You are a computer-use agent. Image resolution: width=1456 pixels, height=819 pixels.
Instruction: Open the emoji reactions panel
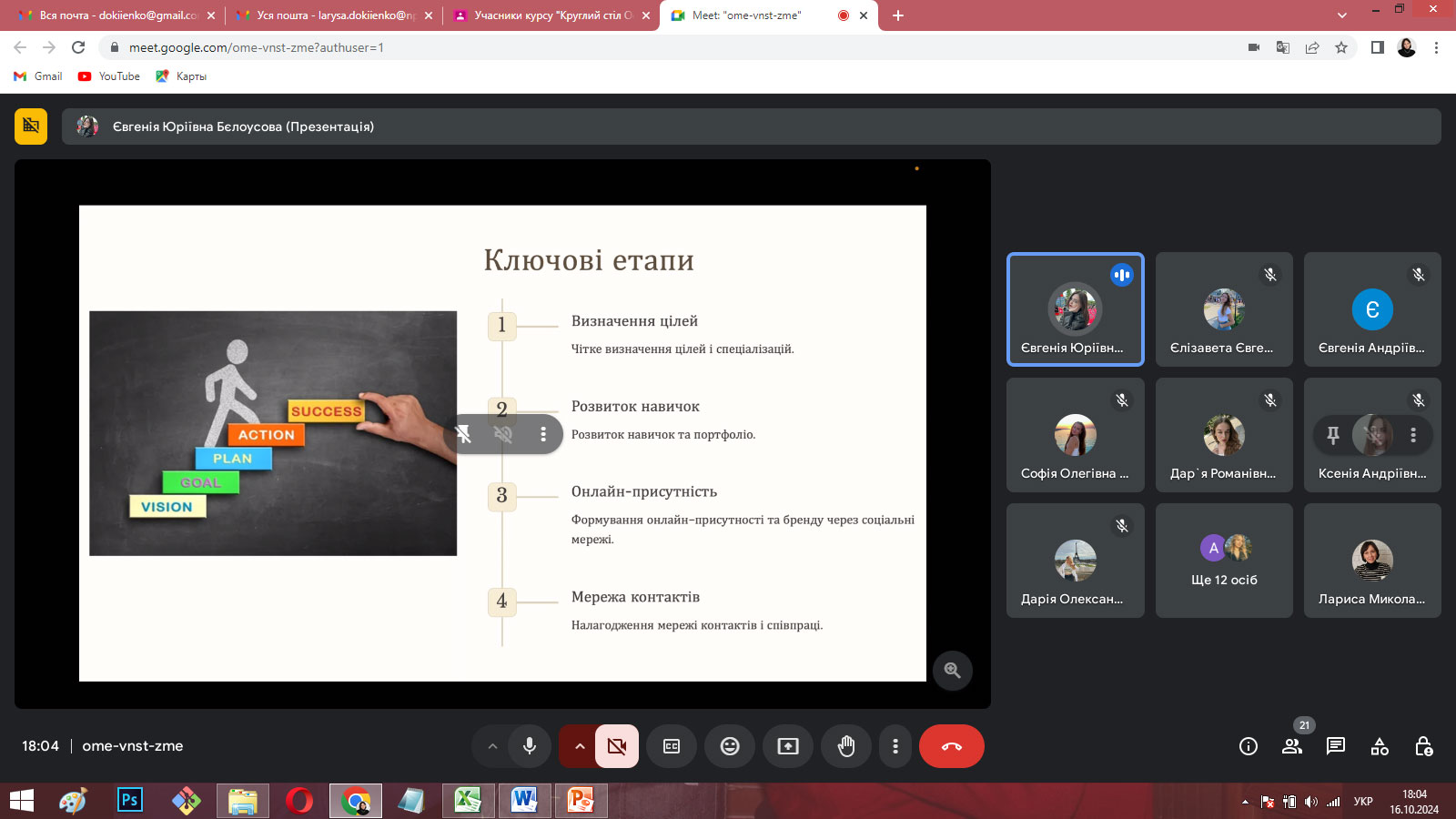tap(730, 746)
